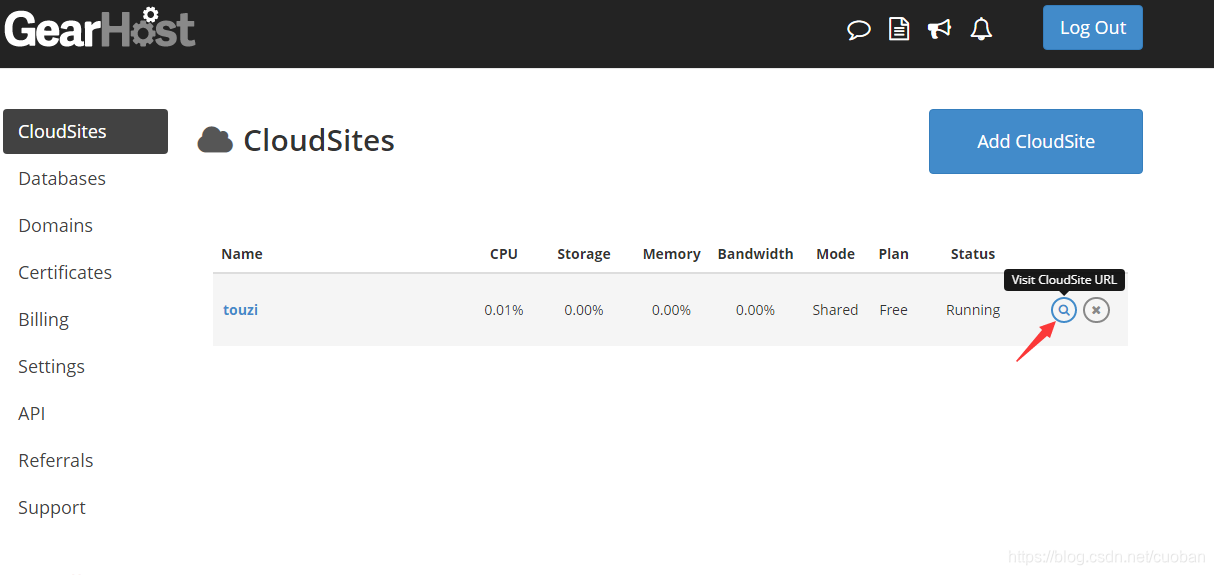Open the touzi site link
Image resolution: width=1214 pixels, height=575 pixels.
tap(240, 310)
